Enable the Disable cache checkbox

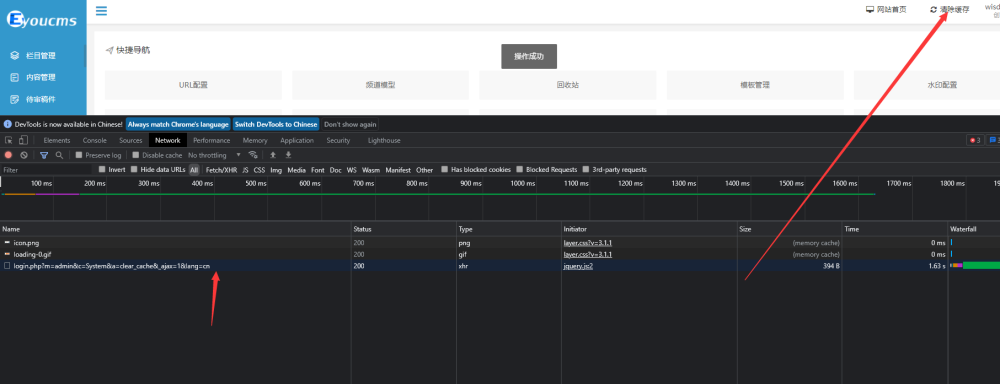click(x=136, y=155)
